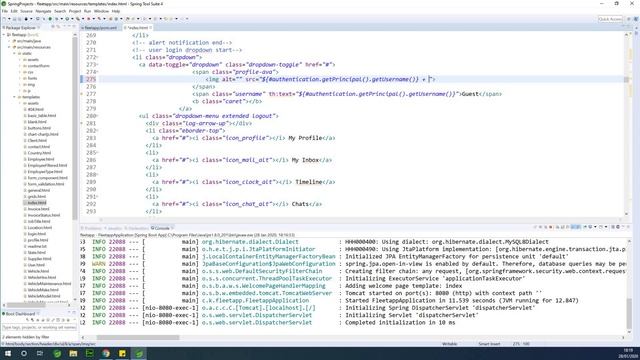The image size is (640, 360).
Task: Open the Windows Start menu
Action: (8, 353)
